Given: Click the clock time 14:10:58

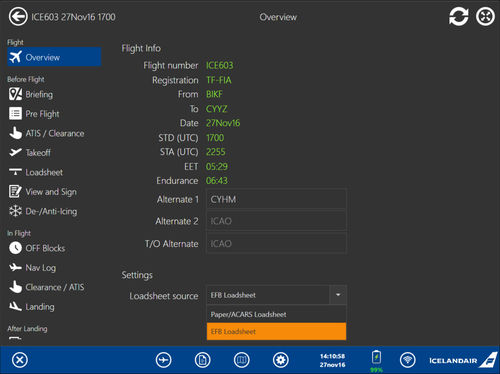Looking at the screenshot, I should 332,356.
